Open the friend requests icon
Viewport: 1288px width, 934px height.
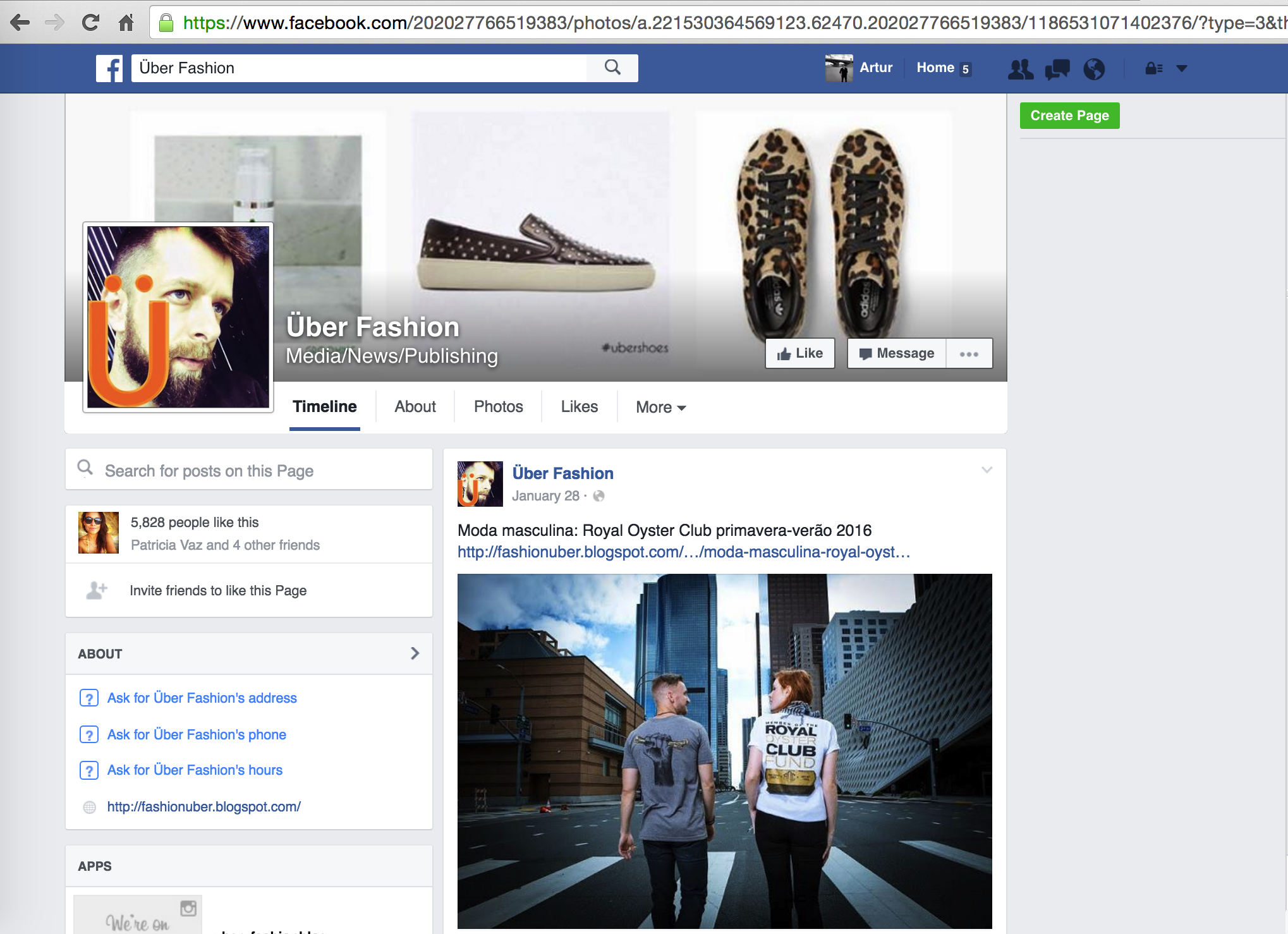click(1020, 69)
